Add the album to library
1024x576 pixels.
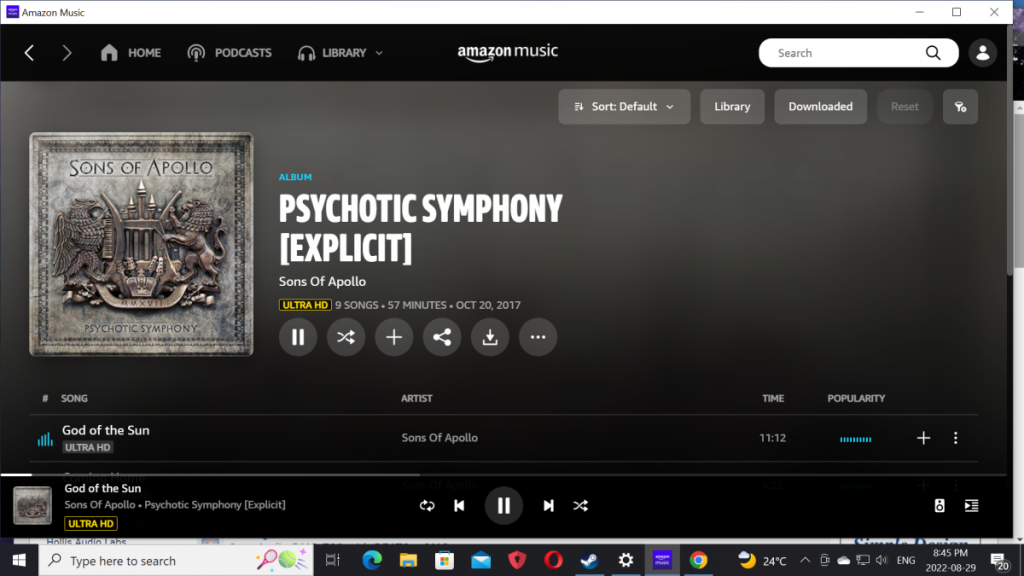click(x=394, y=337)
